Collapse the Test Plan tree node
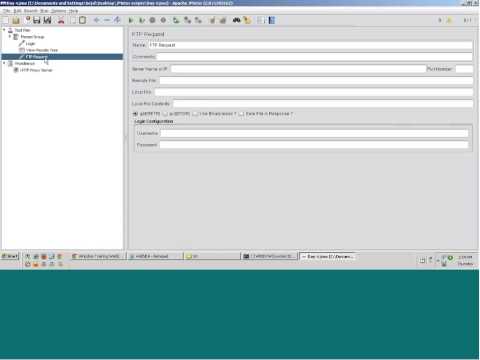The image size is (480, 360). tap(4, 30)
